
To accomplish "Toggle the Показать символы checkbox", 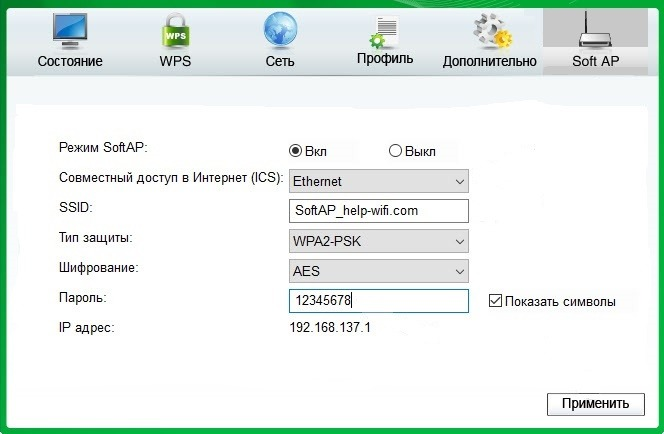I will [x=495, y=301].
